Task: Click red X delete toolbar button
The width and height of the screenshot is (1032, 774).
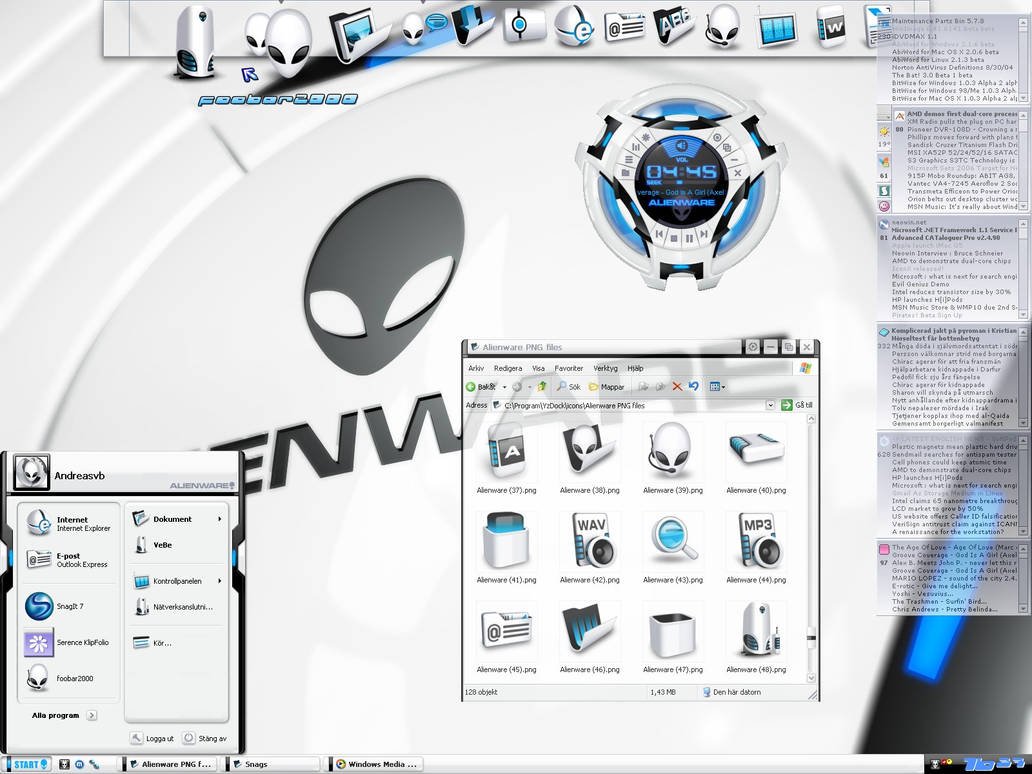Action: [x=677, y=386]
